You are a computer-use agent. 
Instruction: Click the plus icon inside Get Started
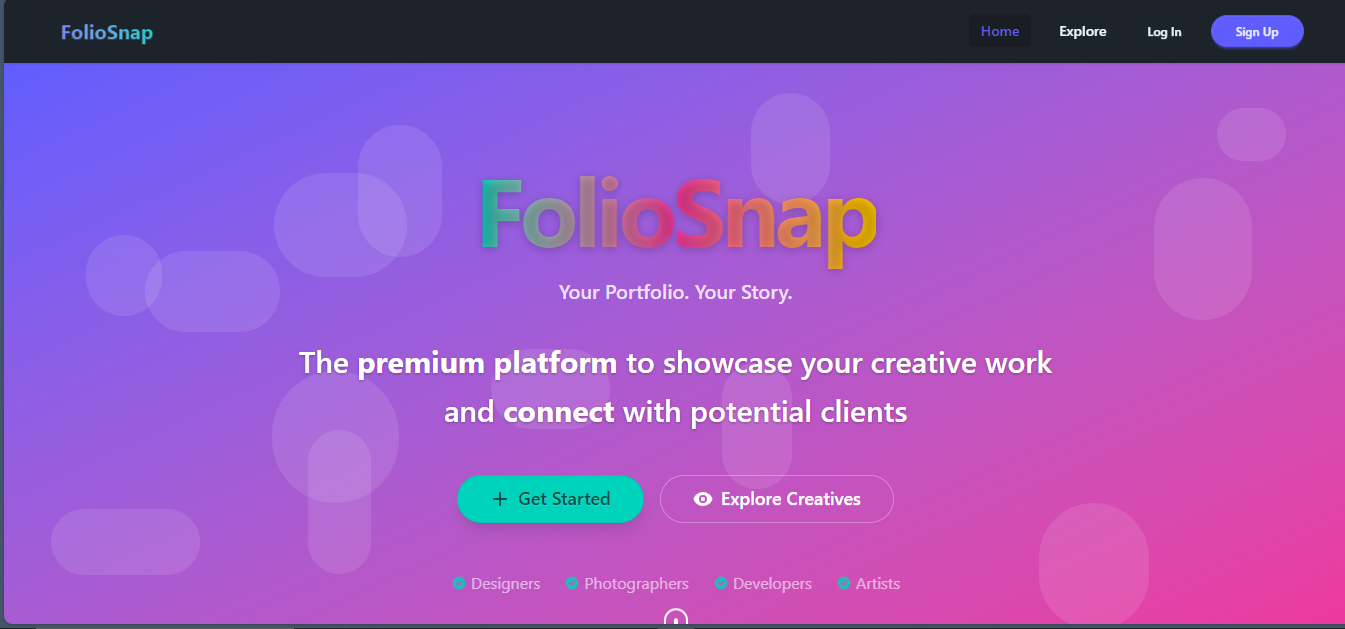[x=500, y=498]
